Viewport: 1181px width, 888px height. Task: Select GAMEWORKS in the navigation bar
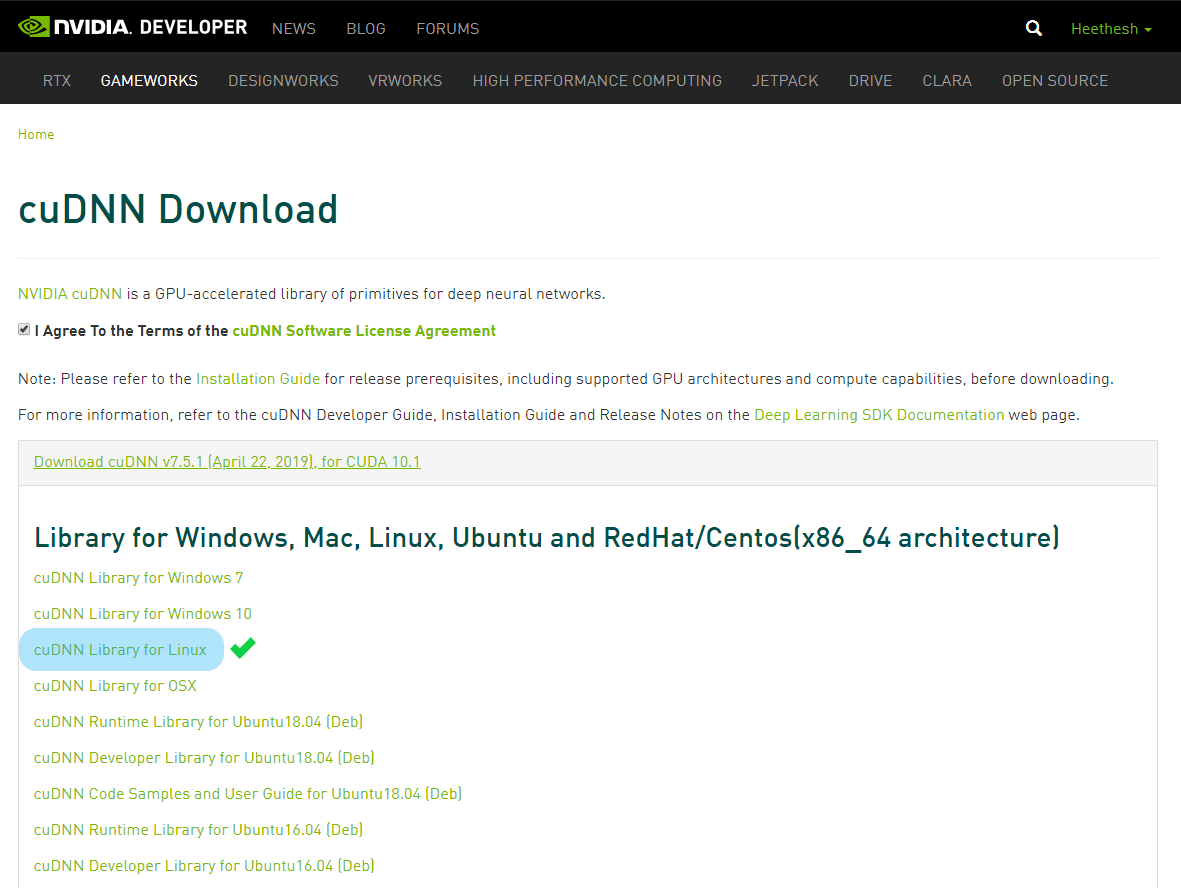click(149, 81)
